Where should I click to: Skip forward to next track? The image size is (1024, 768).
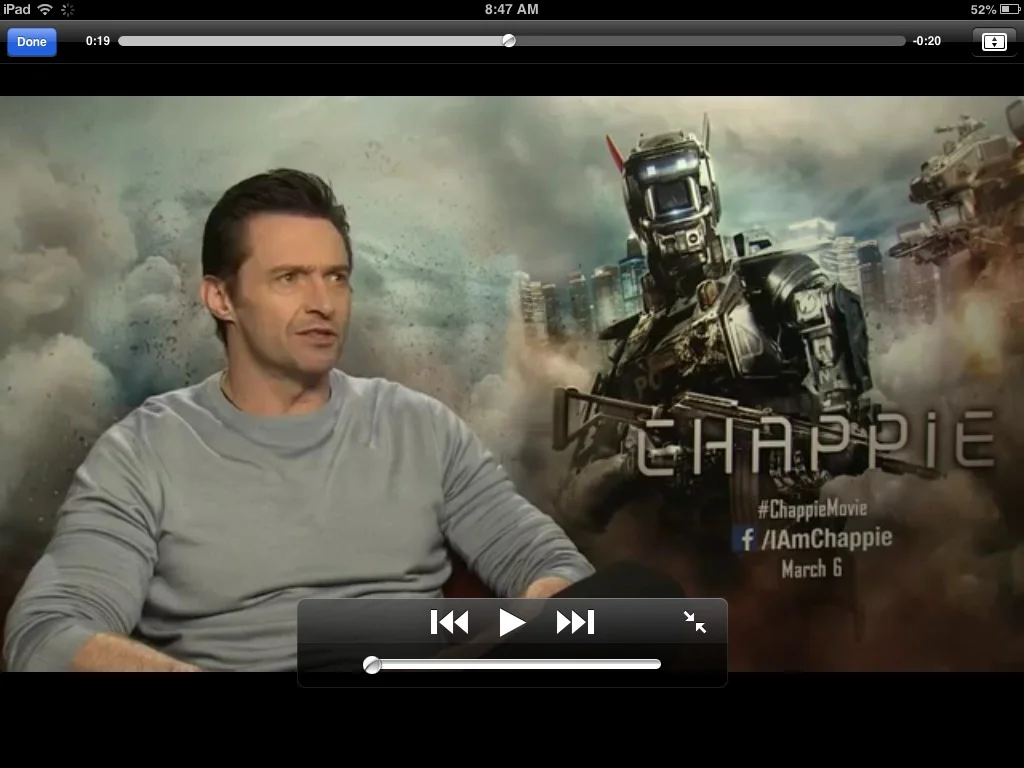[575, 622]
